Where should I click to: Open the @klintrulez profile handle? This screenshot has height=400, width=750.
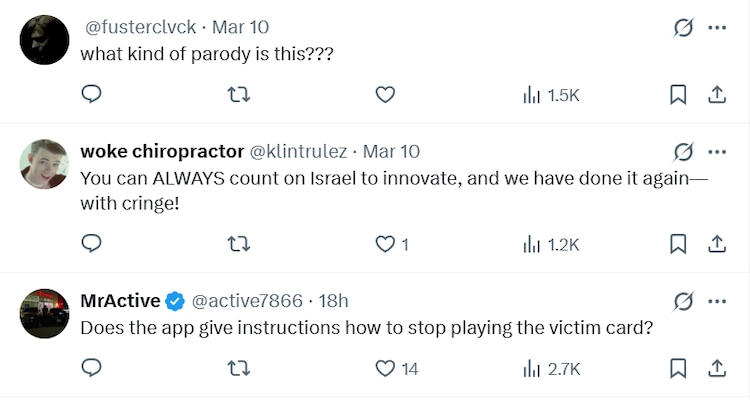click(298, 152)
